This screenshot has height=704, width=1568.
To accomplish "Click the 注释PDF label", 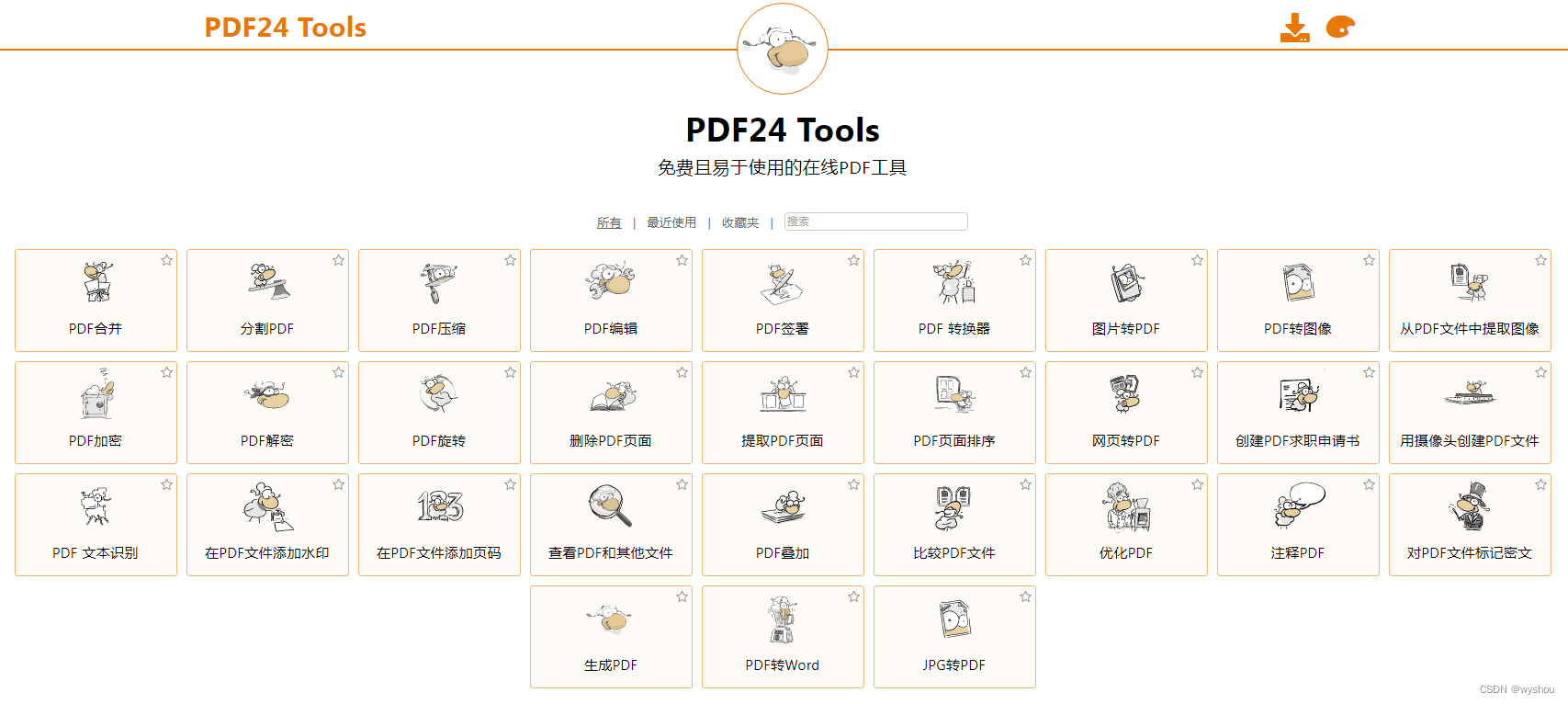I will 1298,552.
